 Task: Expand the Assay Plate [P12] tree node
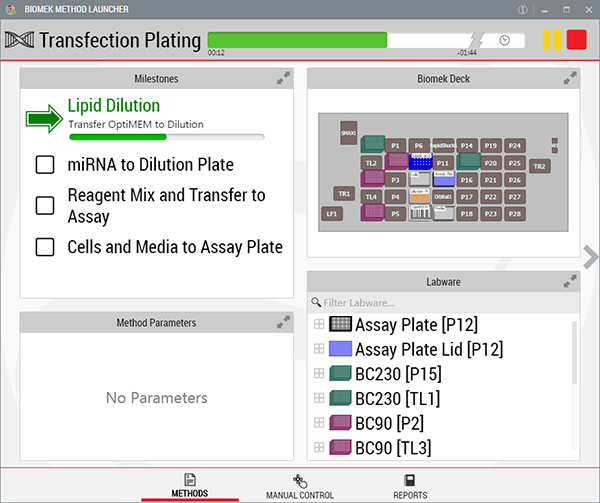coord(319,324)
